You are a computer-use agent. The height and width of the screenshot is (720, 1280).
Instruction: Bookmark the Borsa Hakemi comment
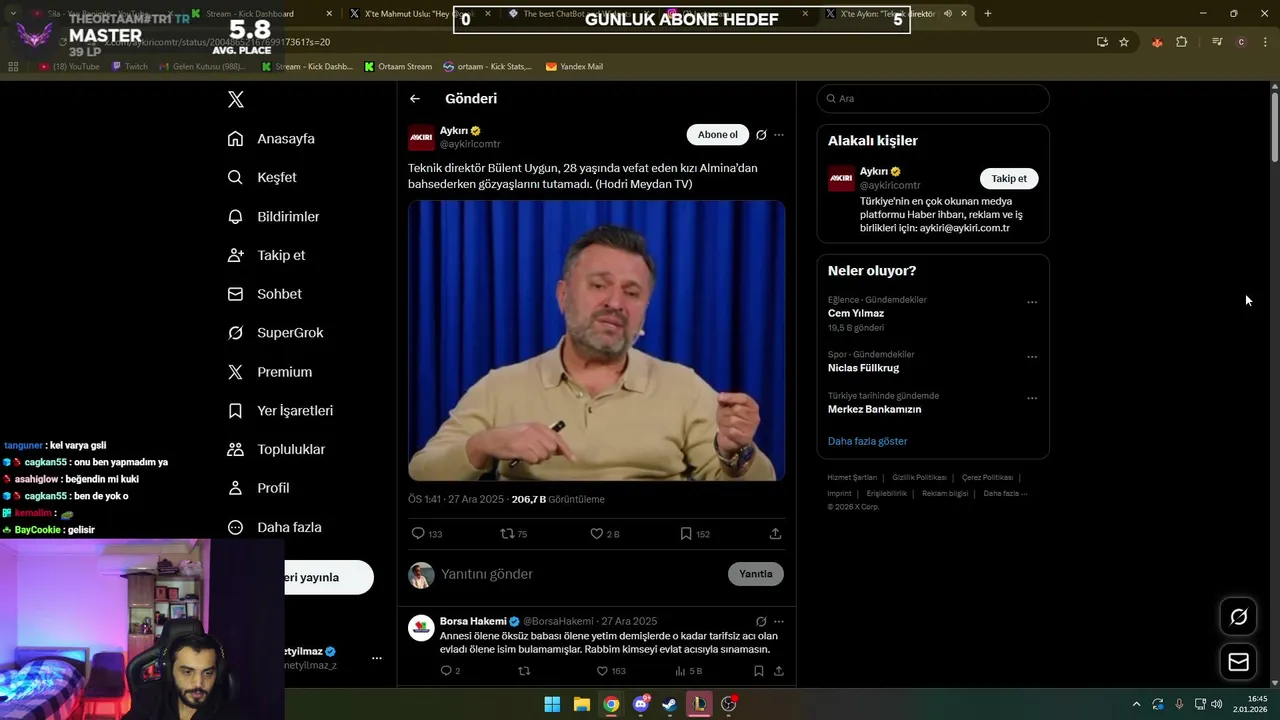pyautogui.click(x=759, y=671)
